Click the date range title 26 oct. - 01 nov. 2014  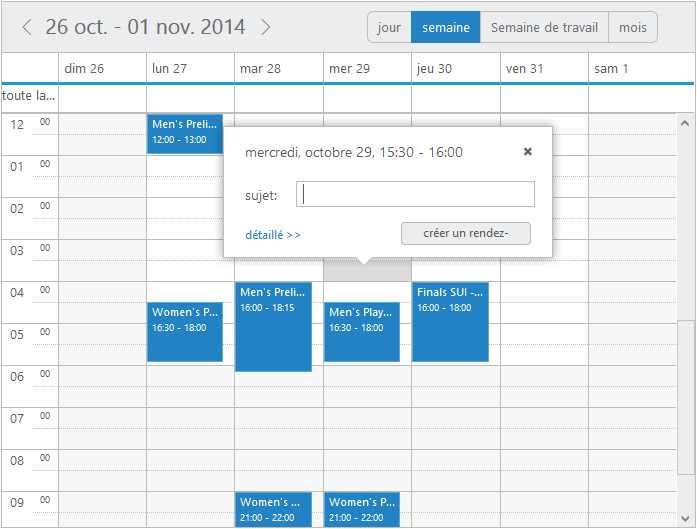point(146,27)
